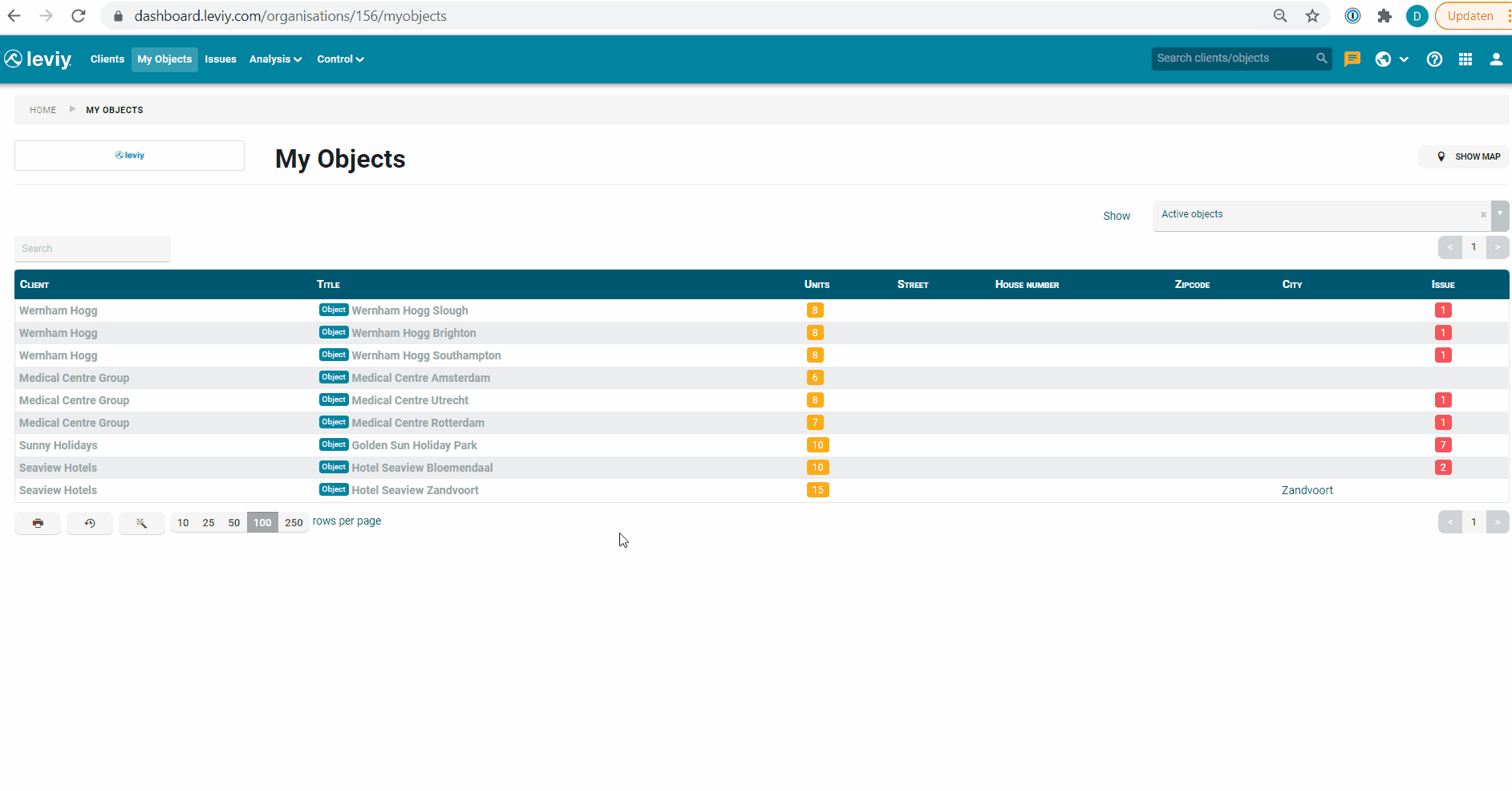Sort by the Client column header

34,285
